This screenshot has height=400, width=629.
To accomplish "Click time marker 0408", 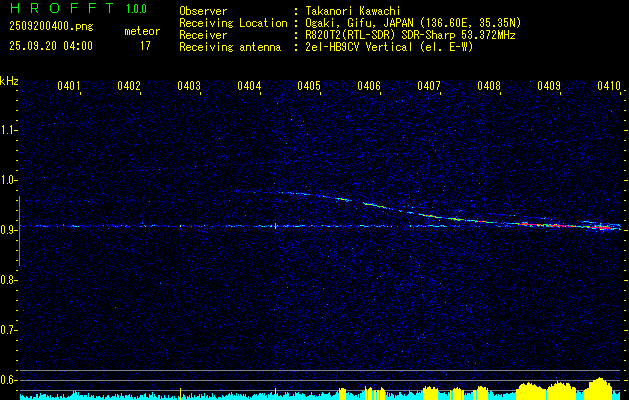I will point(489,85).
